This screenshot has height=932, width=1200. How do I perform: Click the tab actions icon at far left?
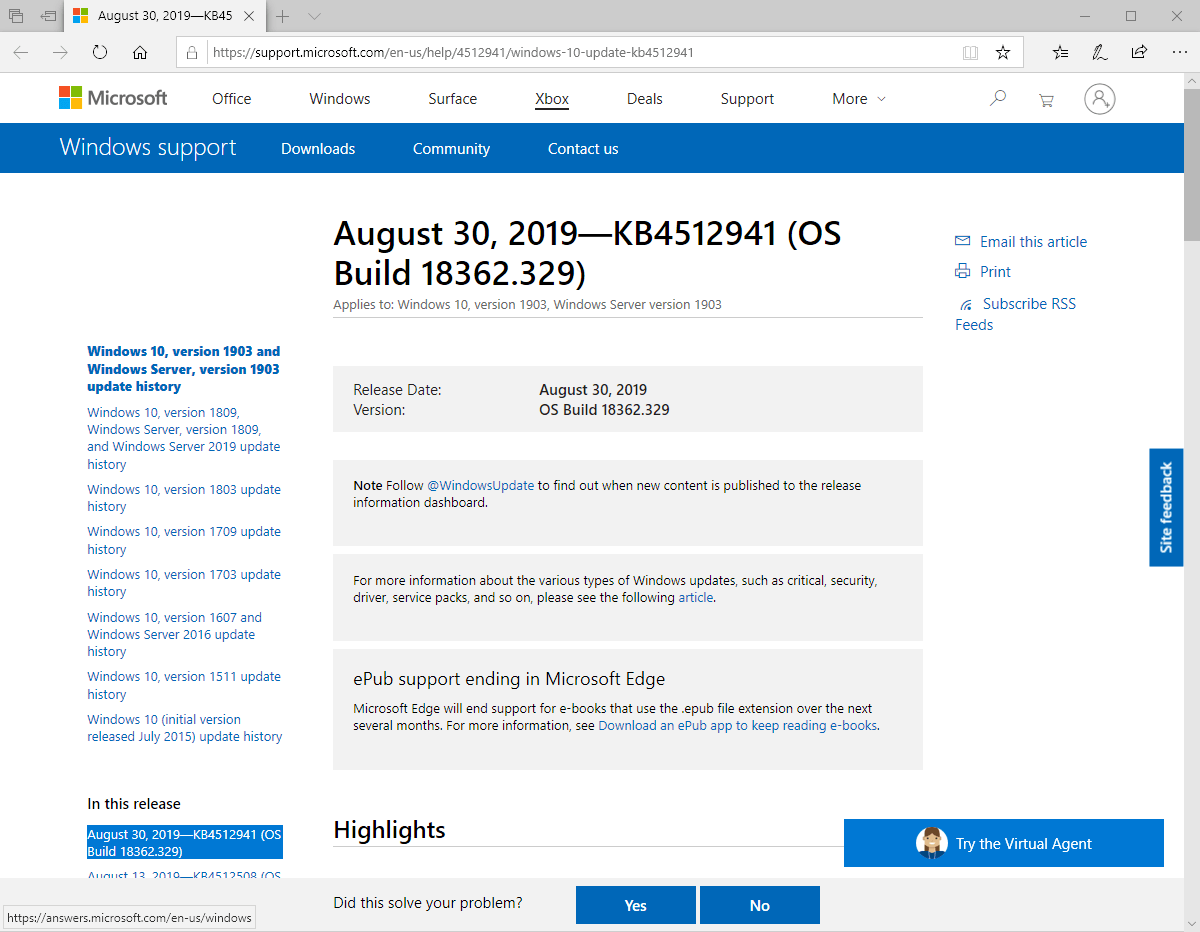[16, 16]
